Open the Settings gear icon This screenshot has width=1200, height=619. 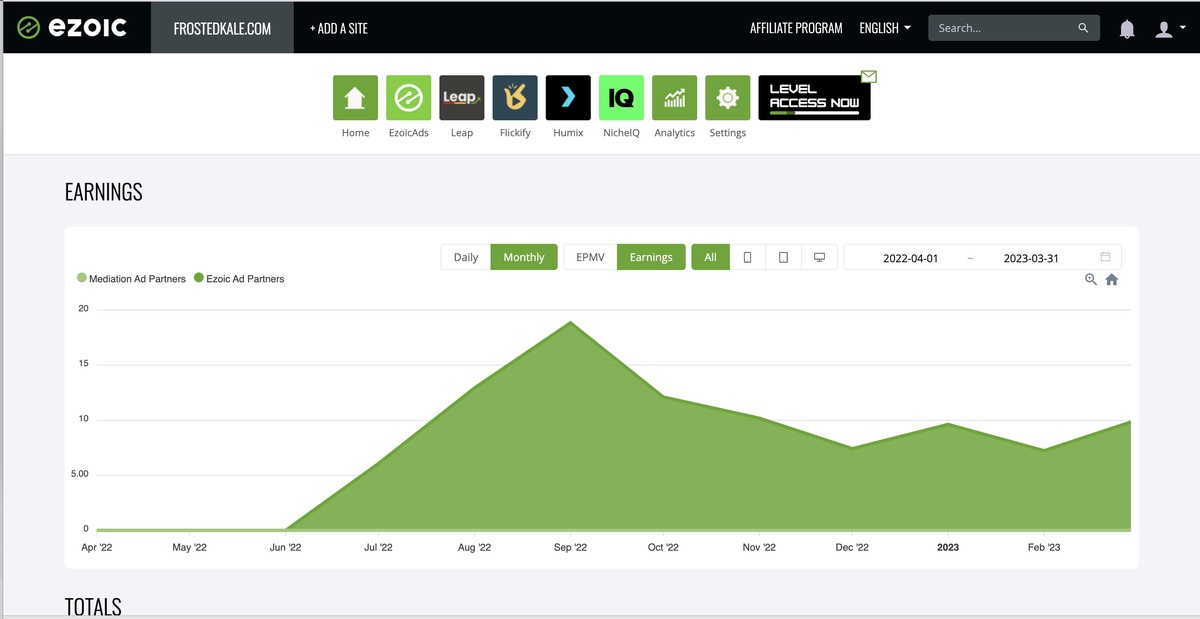[727, 98]
